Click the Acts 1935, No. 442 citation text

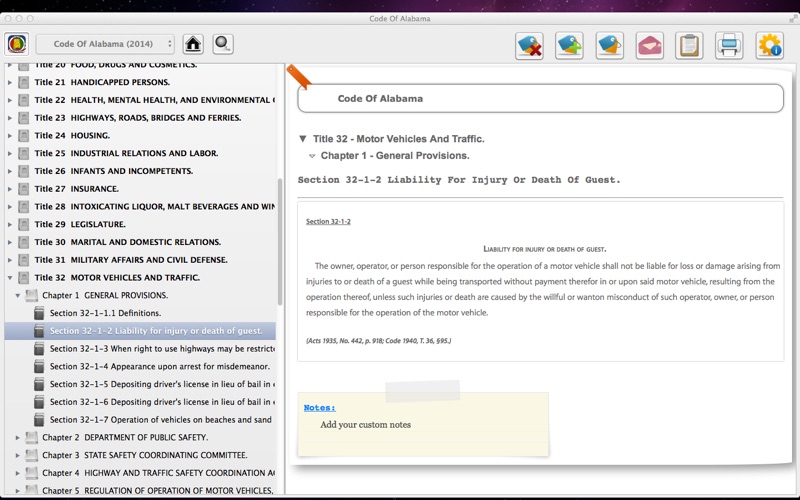pos(378,341)
